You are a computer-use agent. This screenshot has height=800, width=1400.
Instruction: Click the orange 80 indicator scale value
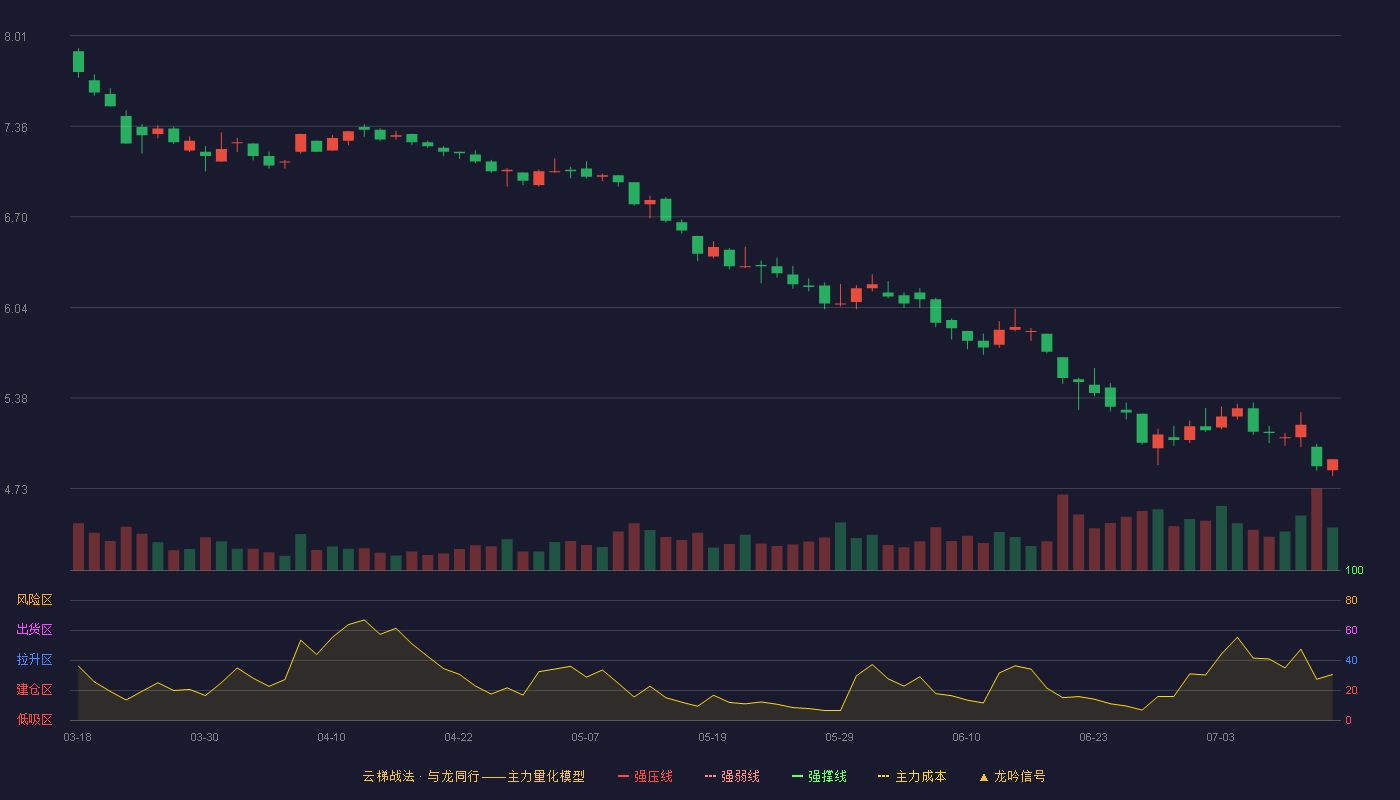coord(1351,601)
